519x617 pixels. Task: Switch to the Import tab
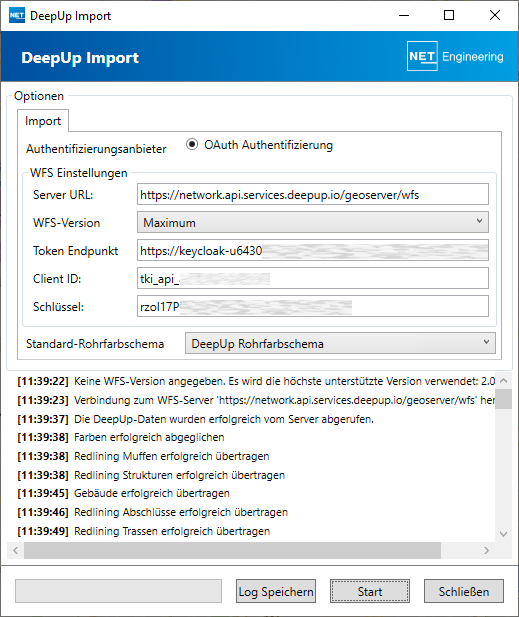point(43,121)
